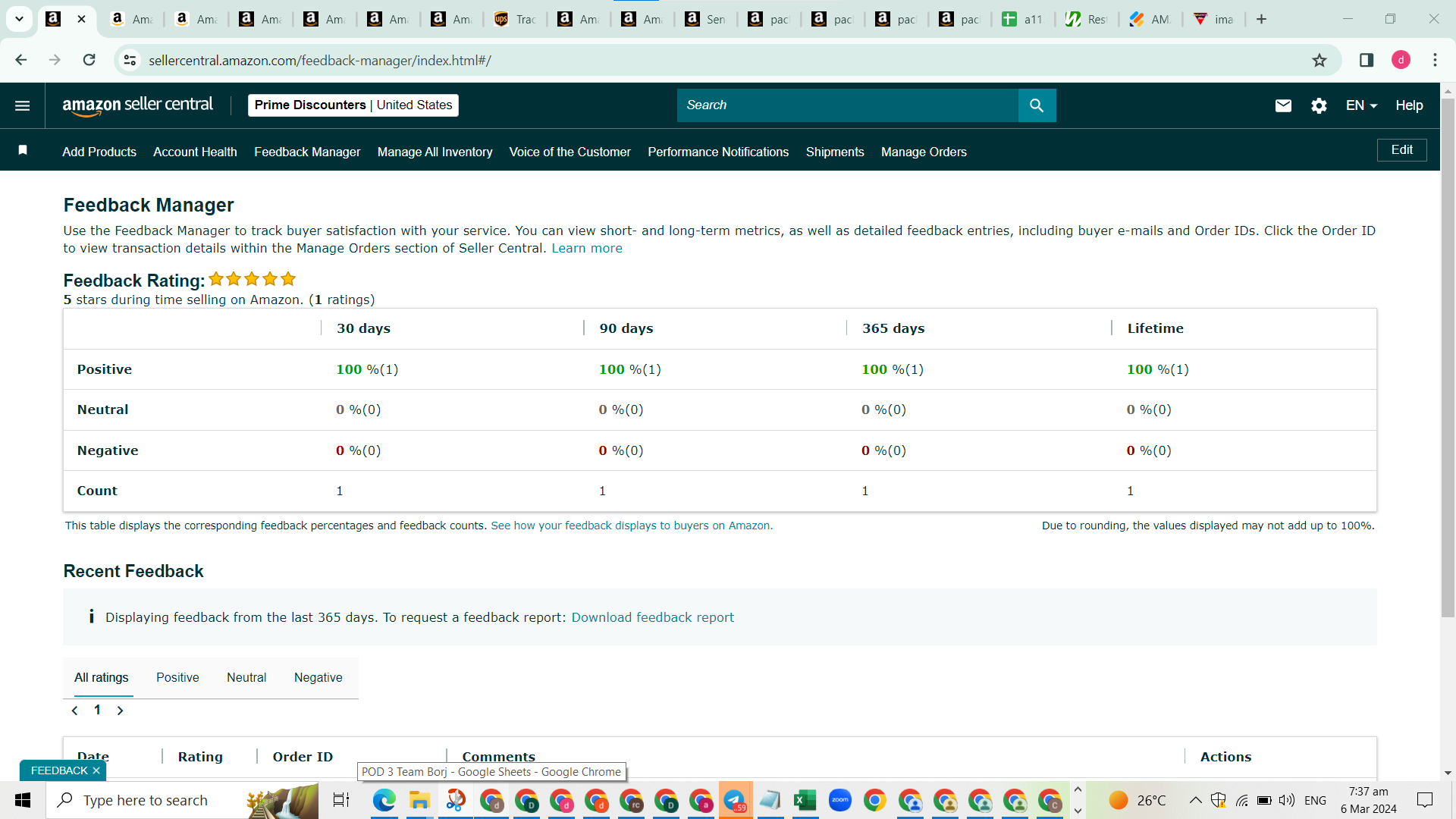Open the Windows notification center
1456x819 pixels.
pos(1425,800)
